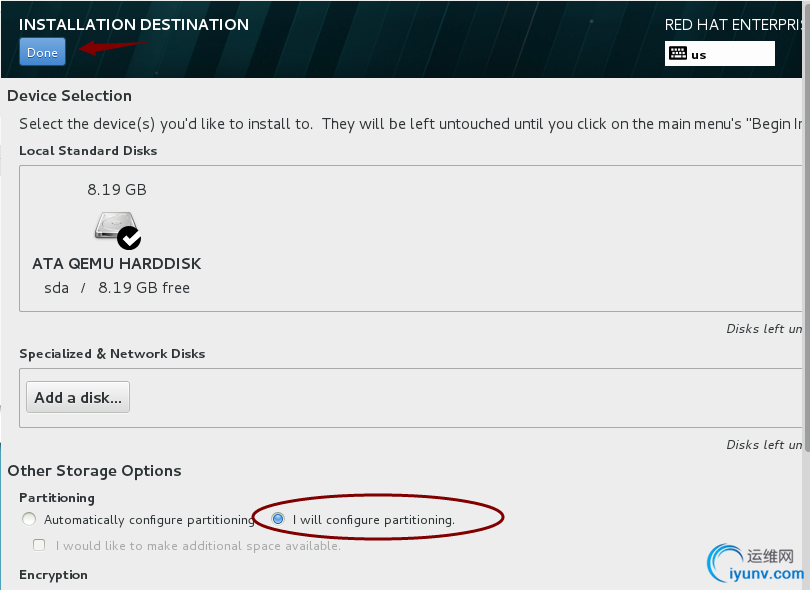Click the "Local Standard Disks" label

88,151
